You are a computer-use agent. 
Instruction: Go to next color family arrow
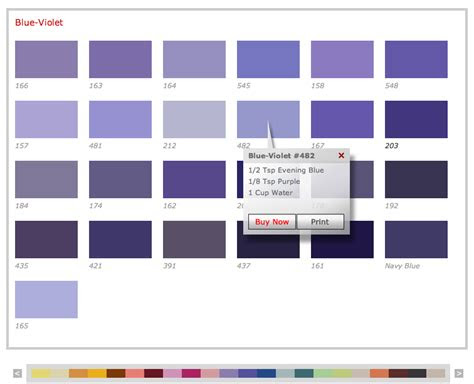459,373
